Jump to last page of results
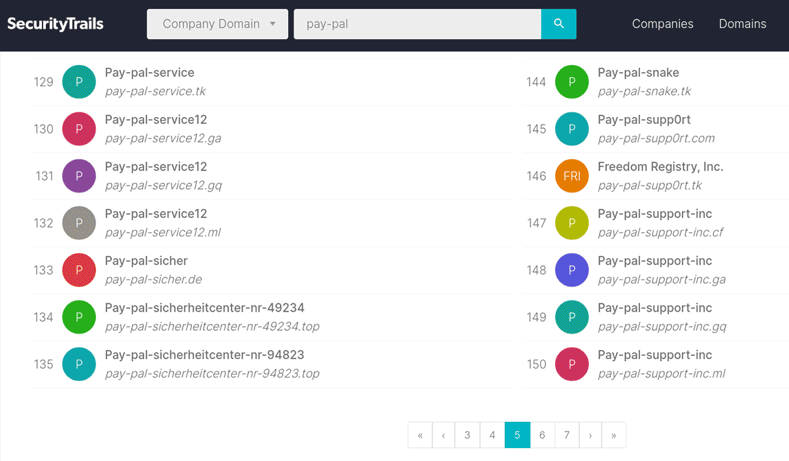Screen dimensions: 789x461 [x=614, y=435]
